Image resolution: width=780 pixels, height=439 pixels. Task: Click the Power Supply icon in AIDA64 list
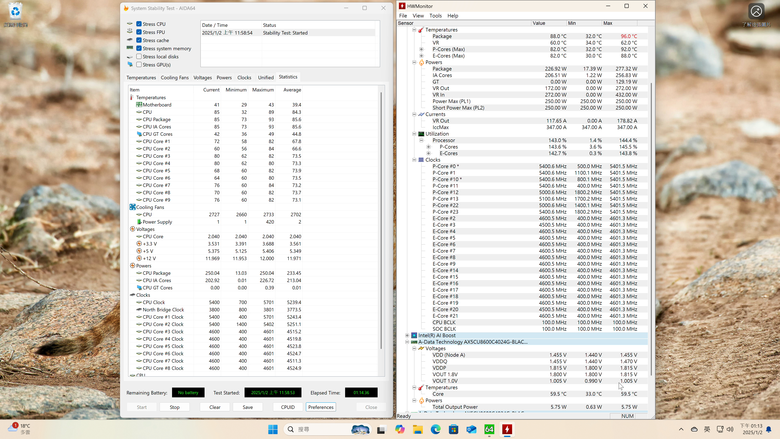pyautogui.click(x=139, y=222)
